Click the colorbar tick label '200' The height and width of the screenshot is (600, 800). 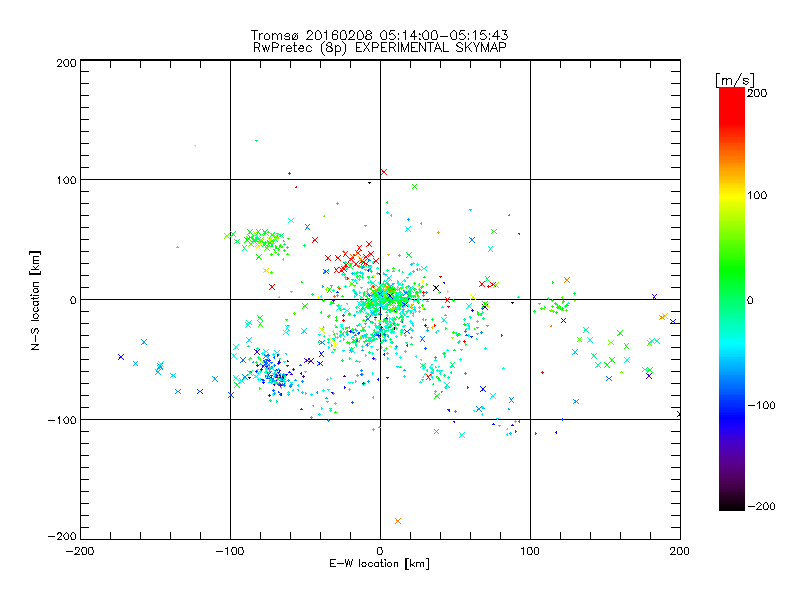pos(757,93)
